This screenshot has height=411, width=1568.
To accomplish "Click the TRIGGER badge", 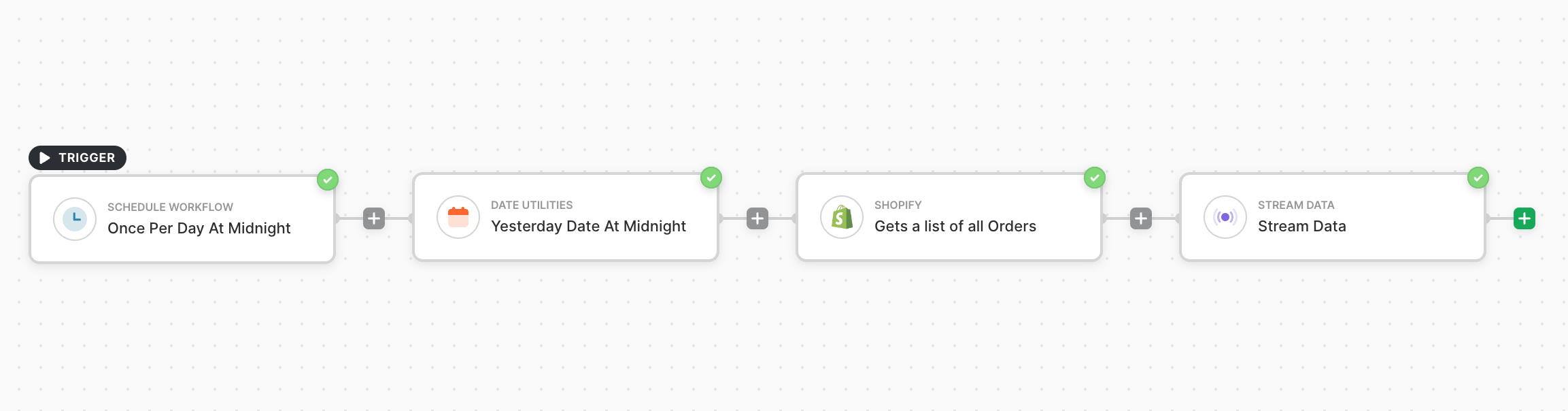I will pos(78,158).
